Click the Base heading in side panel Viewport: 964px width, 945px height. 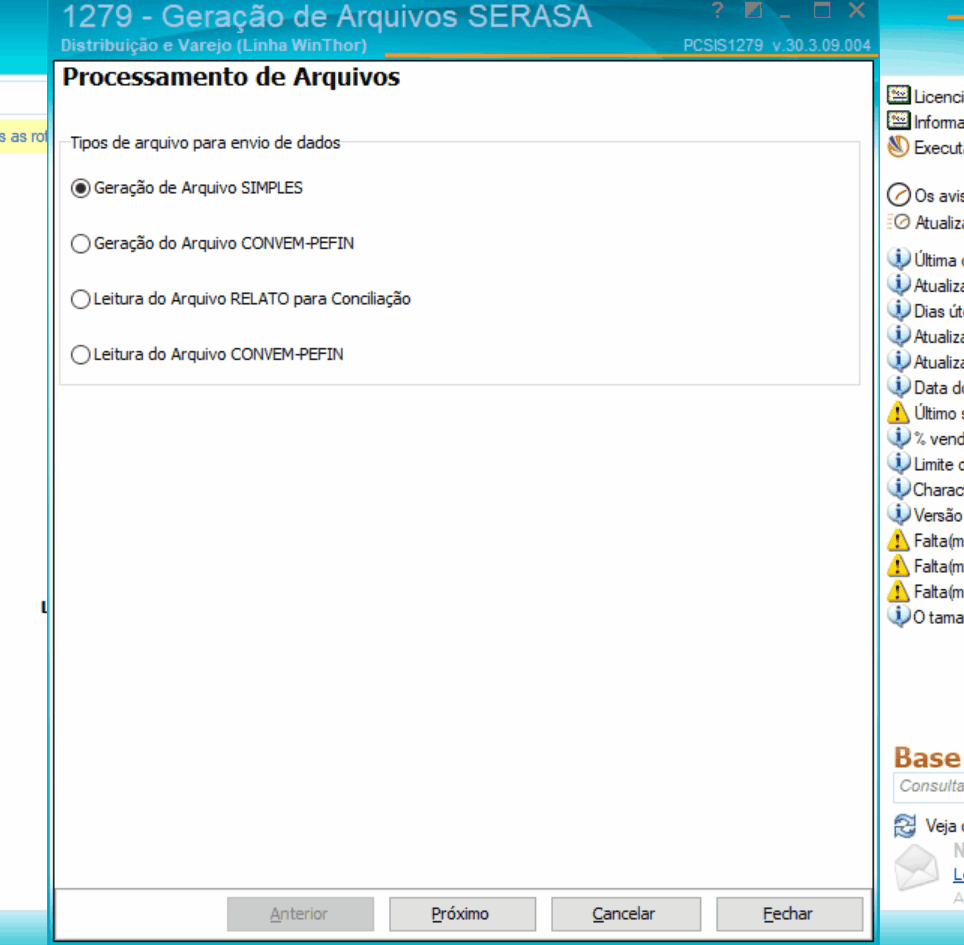(x=927, y=757)
